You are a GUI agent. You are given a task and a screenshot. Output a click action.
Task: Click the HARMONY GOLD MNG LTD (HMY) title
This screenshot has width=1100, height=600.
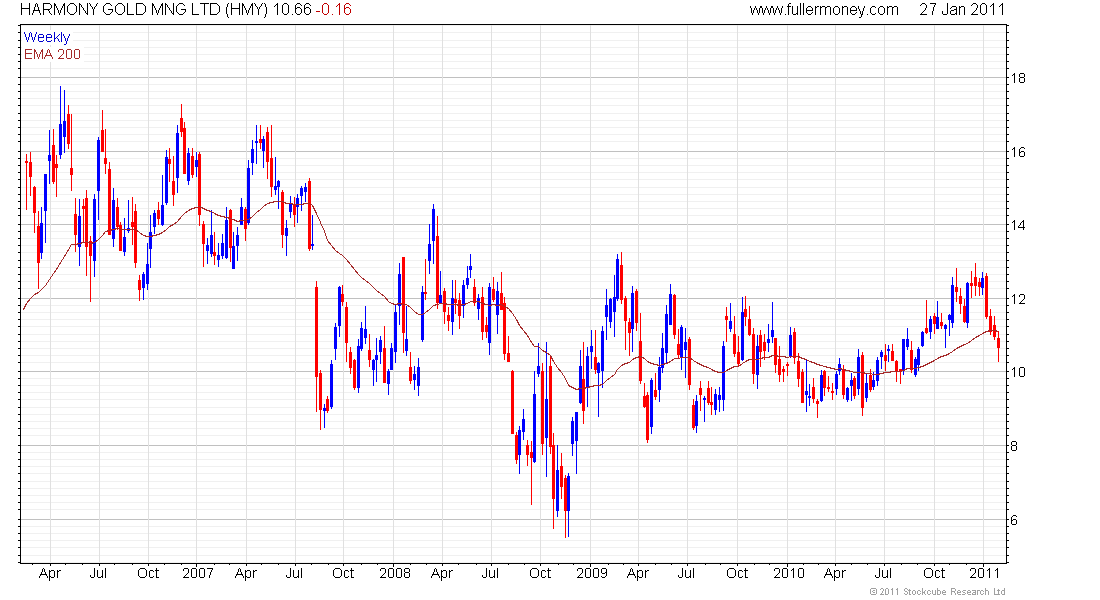[144, 10]
